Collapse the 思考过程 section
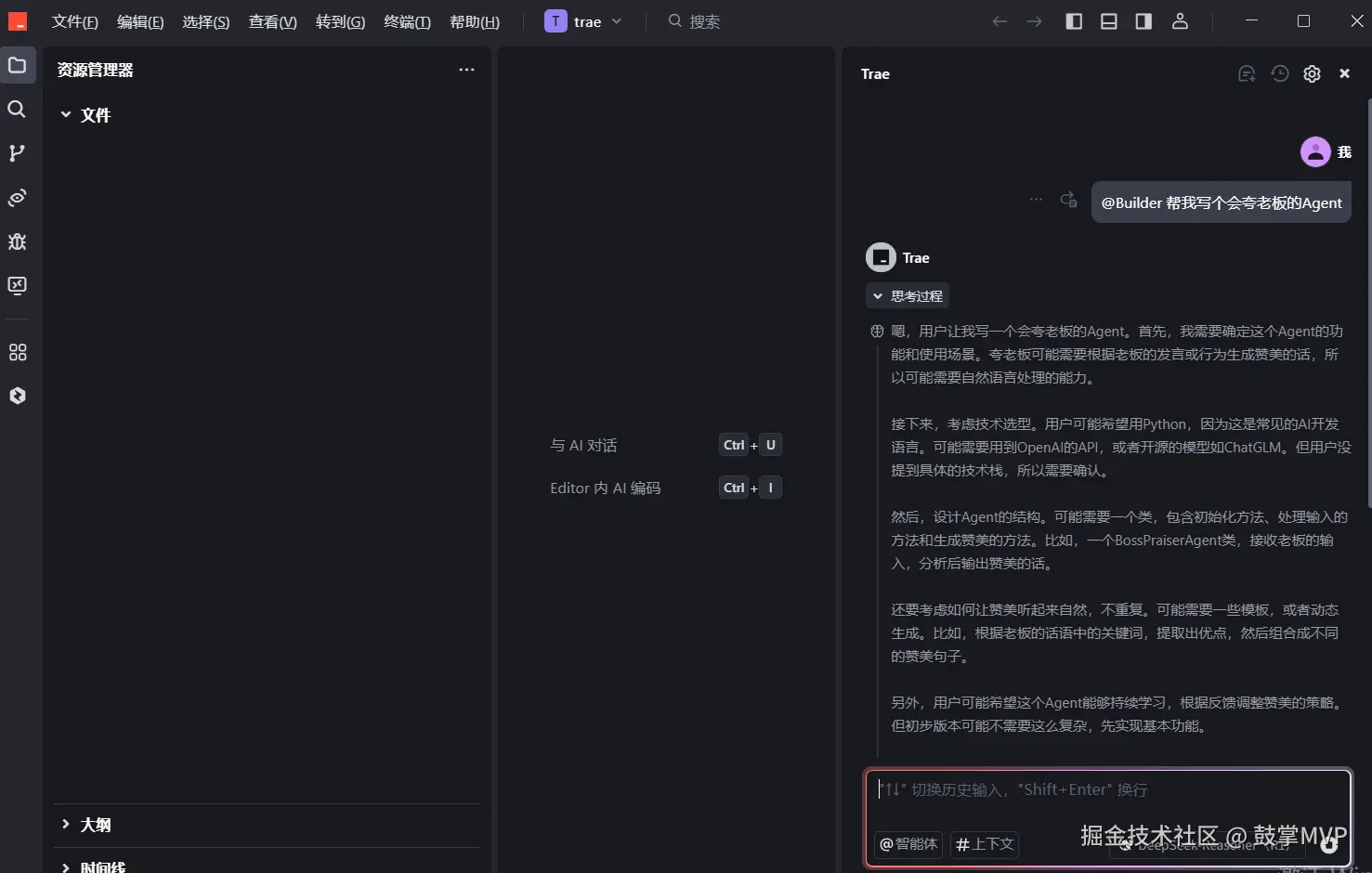This screenshot has width=1372, height=873. coord(908,295)
